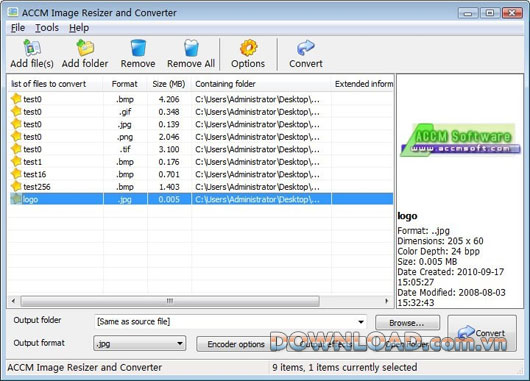Click the star icon of test0 .png row
The width and height of the screenshot is (530, 381).
[16, 137]
